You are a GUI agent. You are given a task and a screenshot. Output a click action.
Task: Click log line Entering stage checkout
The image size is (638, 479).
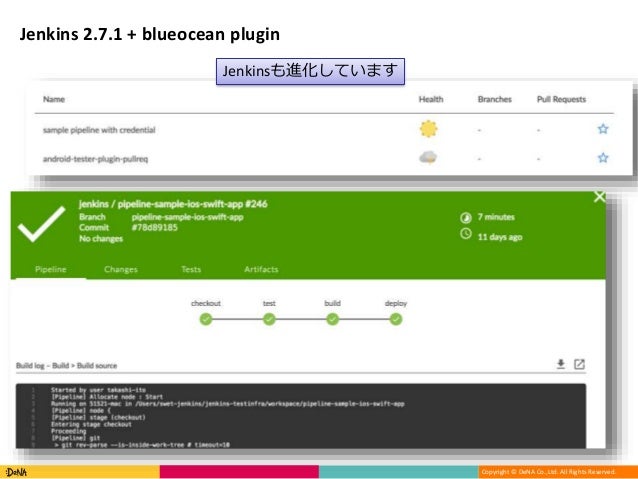(91, 424)
